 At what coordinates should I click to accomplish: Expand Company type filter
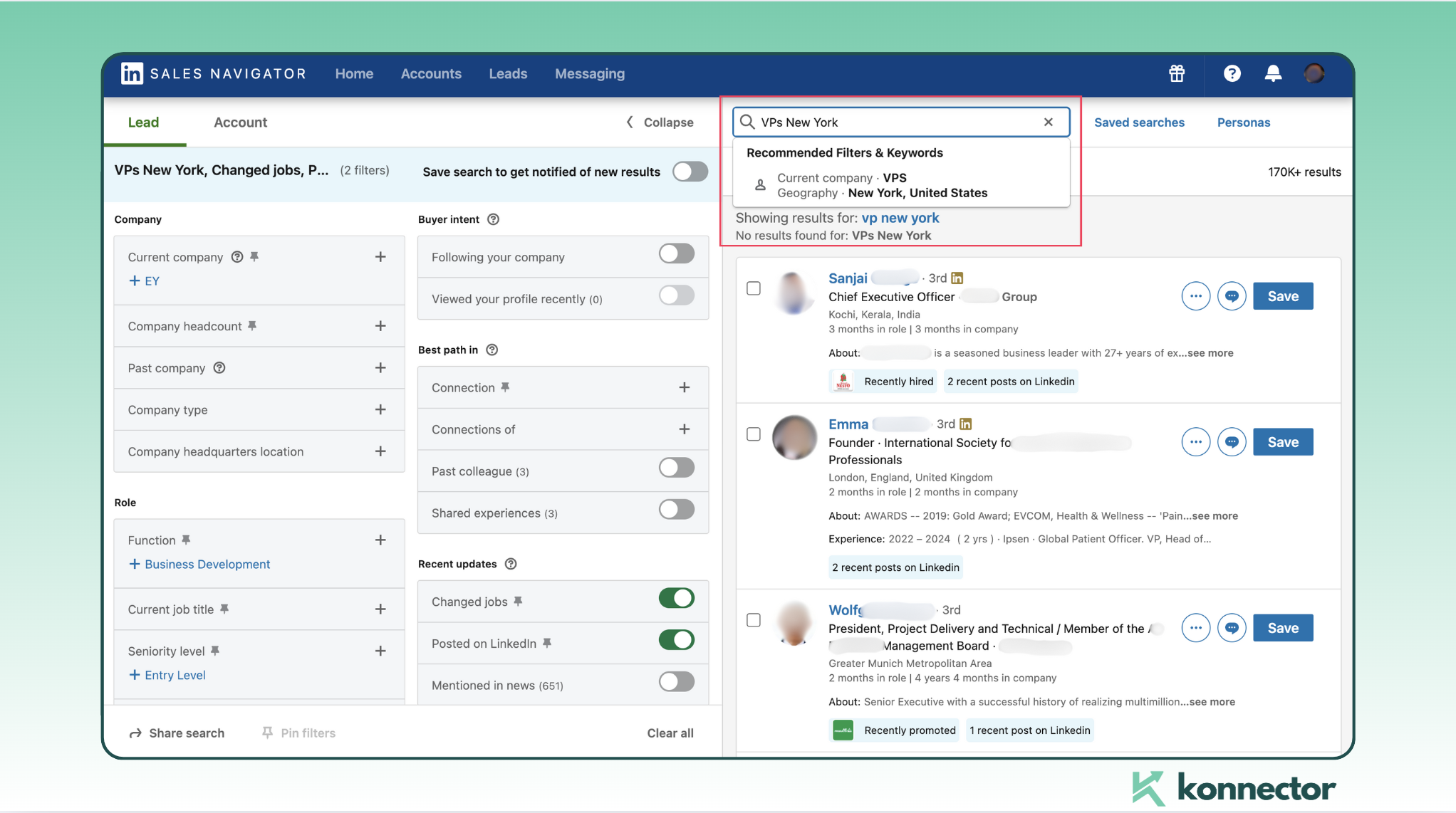(x=380, y=409)
